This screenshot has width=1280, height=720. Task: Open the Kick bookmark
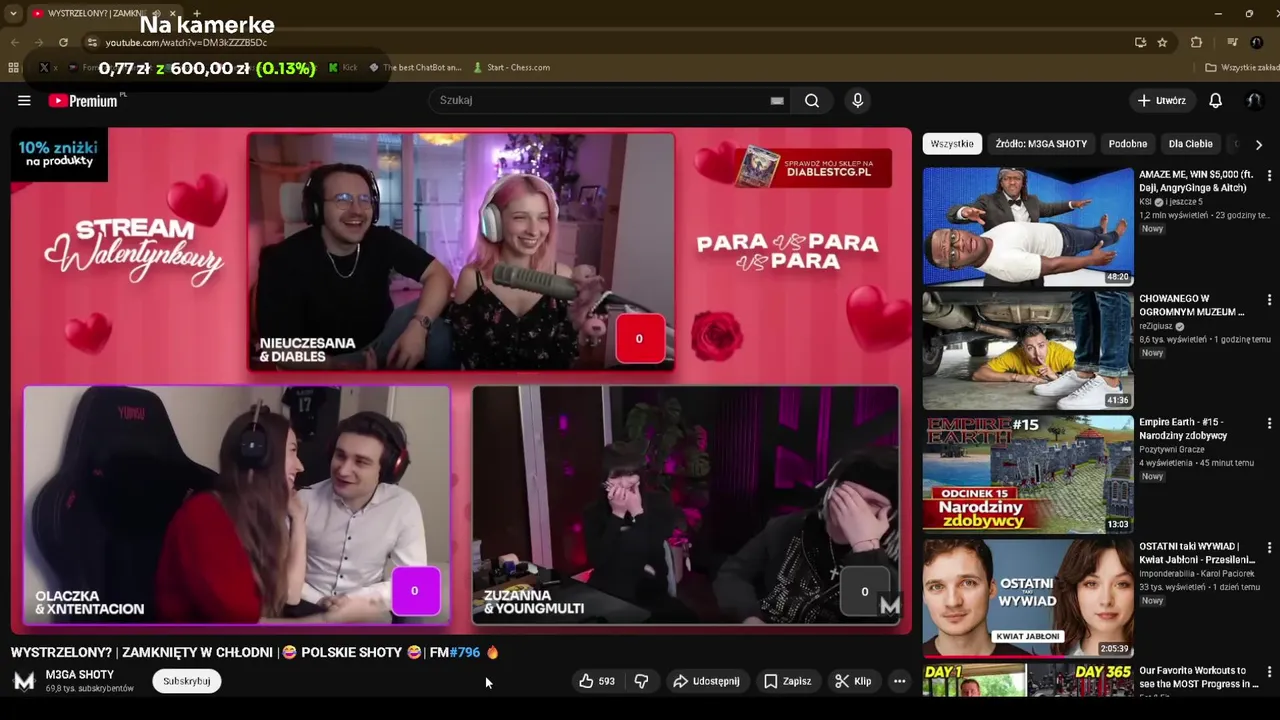coord(342,67)
